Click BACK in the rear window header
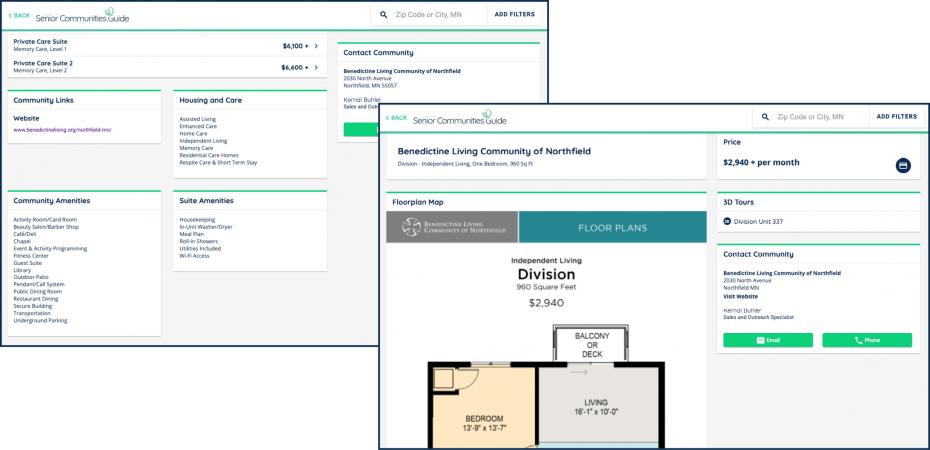The width and height of the screenshot is (930, 450). tap(19, 15)
